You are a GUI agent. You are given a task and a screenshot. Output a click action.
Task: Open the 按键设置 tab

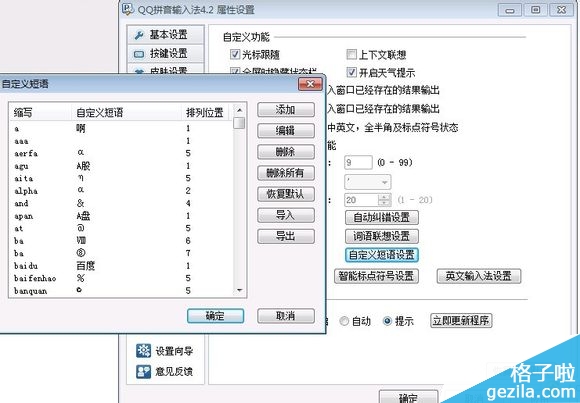pyautogui.click(x=165, y=54)
